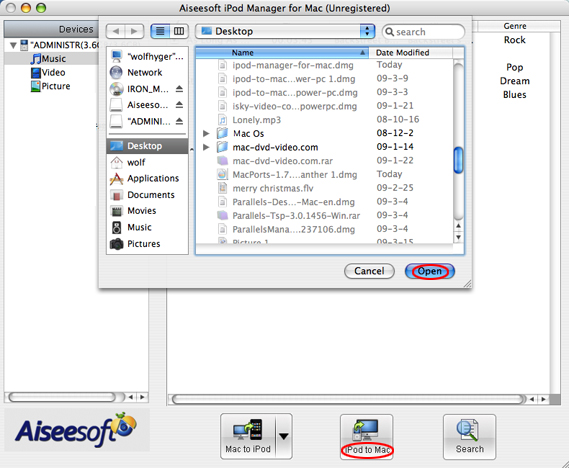Viewport: 569px width, 468px height.
Task: Select Picture under Devices
Action: [x=51, y=86]
